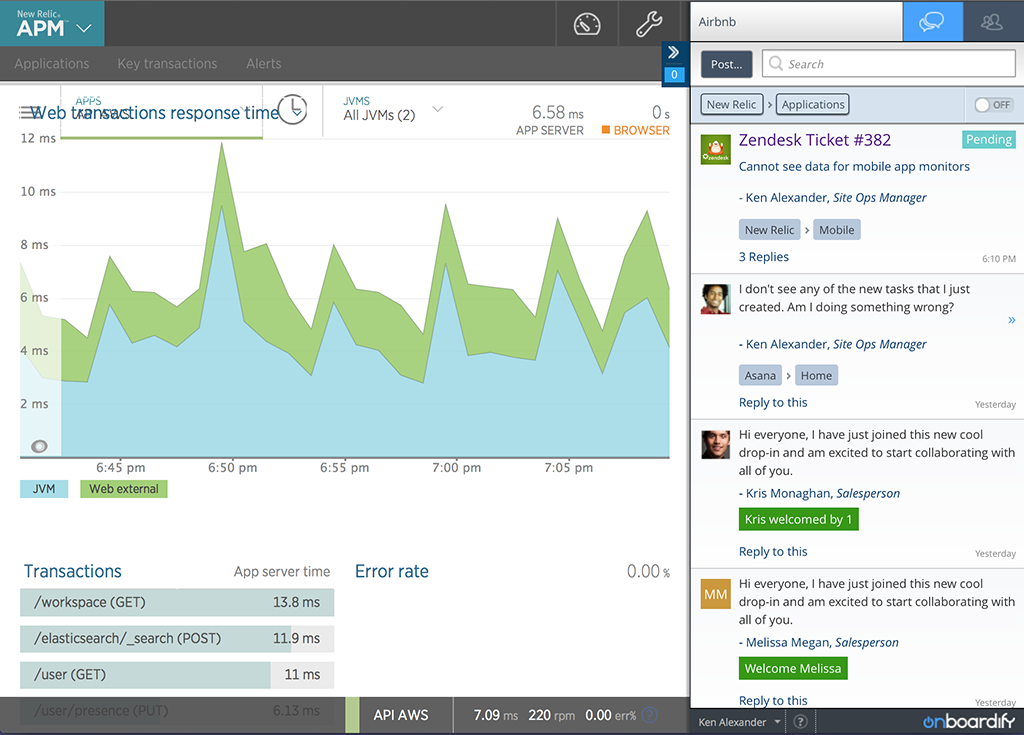Click the /workspace (GET) transaction bar

click(176, 602)
